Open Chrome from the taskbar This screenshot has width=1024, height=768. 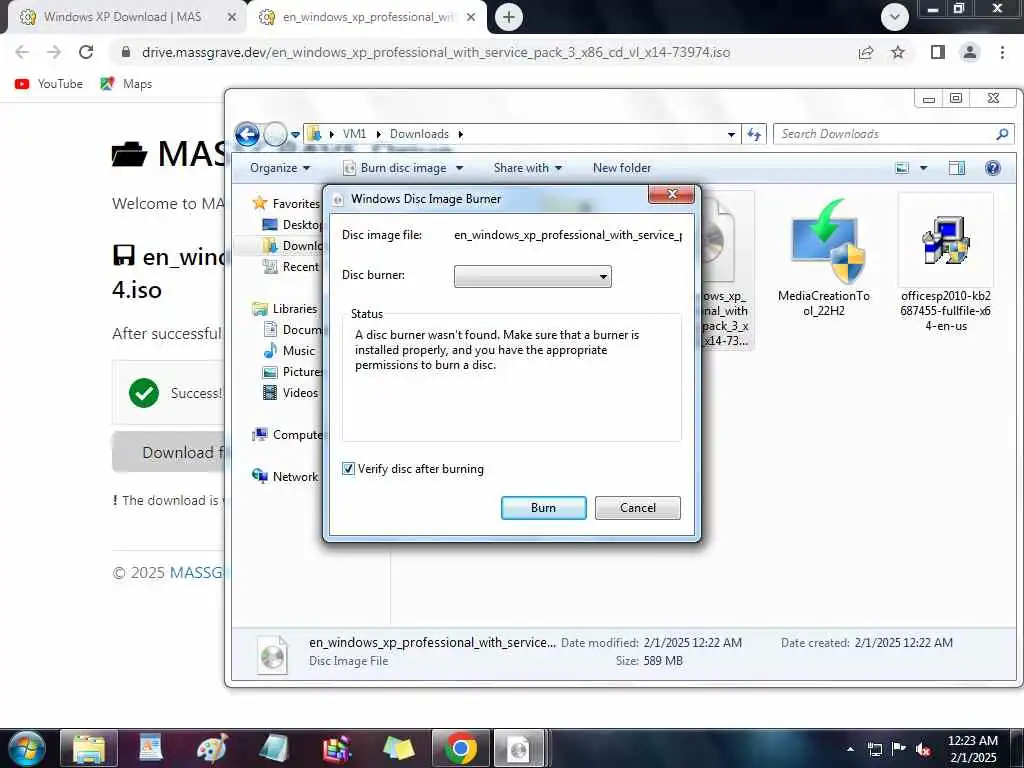pyautogui.click(x=460, y=748)
